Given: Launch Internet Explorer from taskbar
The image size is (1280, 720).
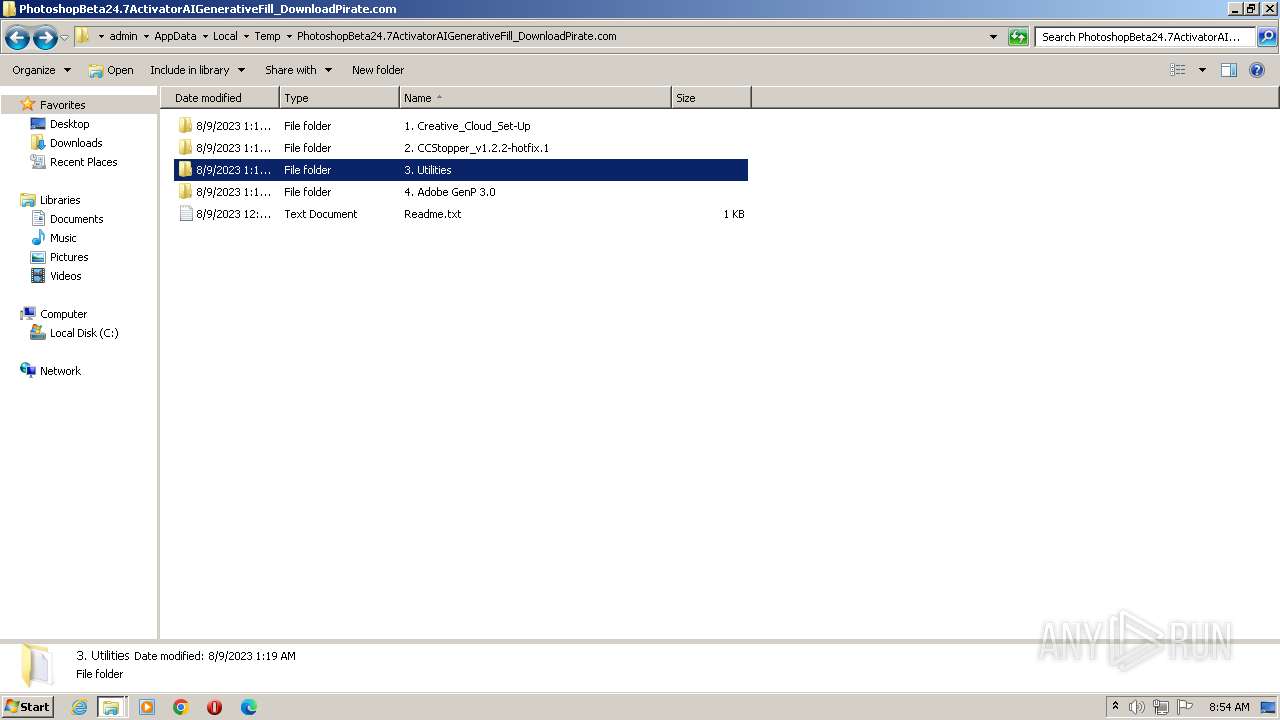Looking at the screenshot, I should click(x=80, y=707).
